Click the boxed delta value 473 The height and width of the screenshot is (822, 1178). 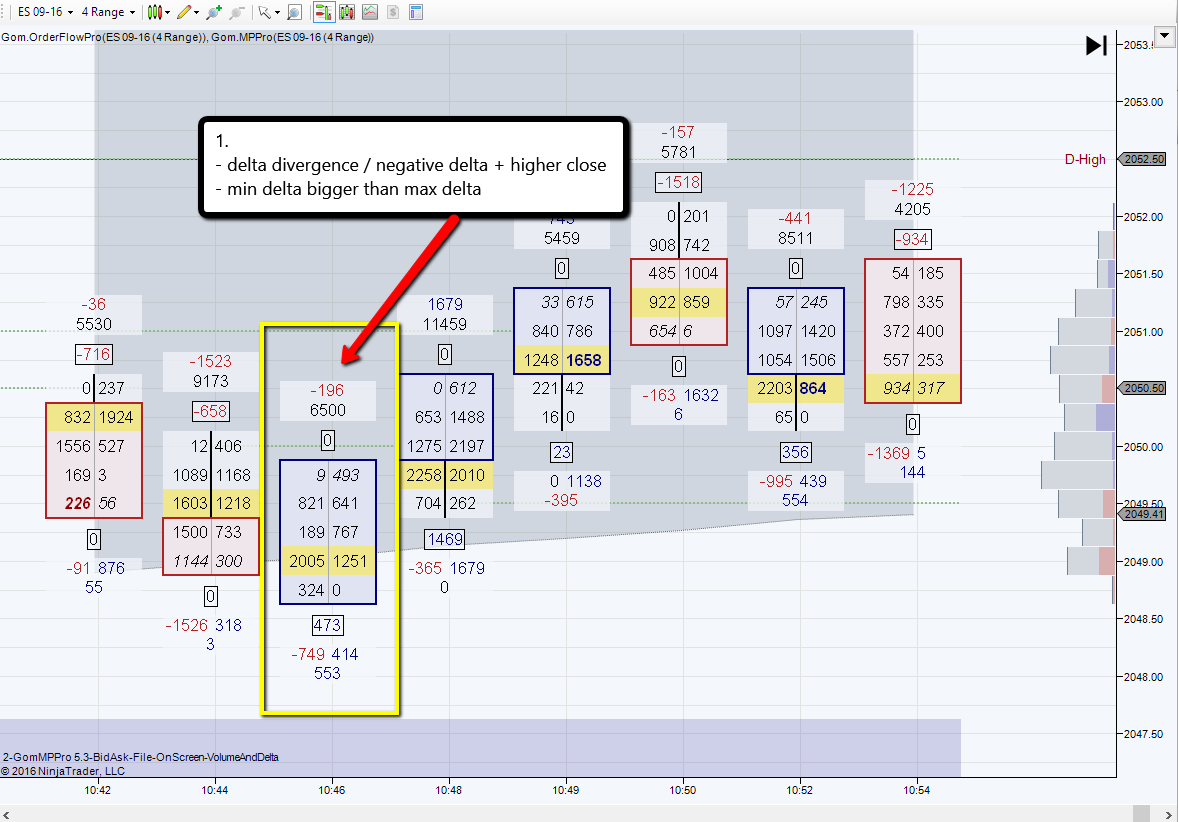click(x=328, y=625)
